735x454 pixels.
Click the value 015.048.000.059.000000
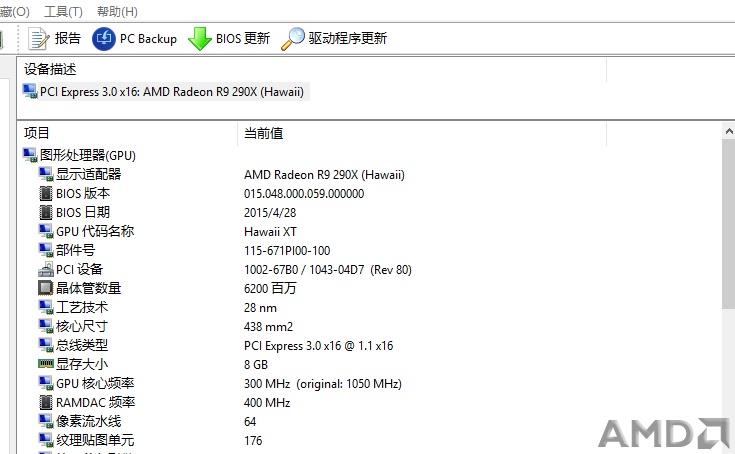(x=304, y=194)
